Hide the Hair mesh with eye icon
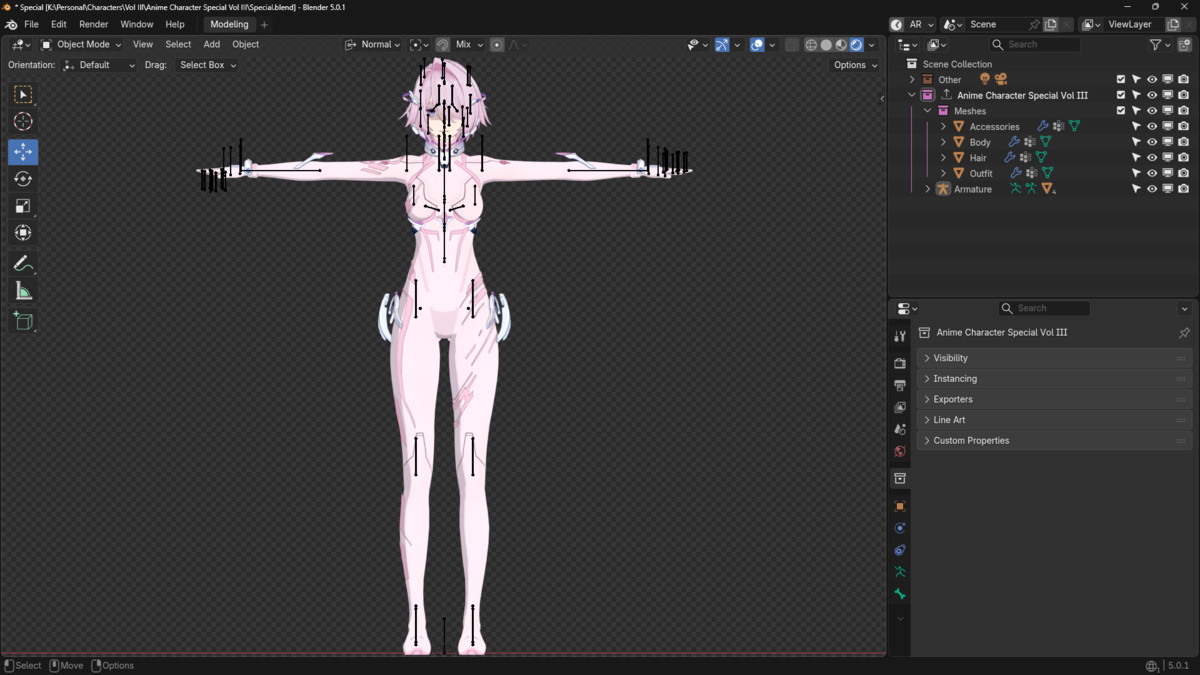This screenshot has width=1200, height=675. (x=1152, y=158)
